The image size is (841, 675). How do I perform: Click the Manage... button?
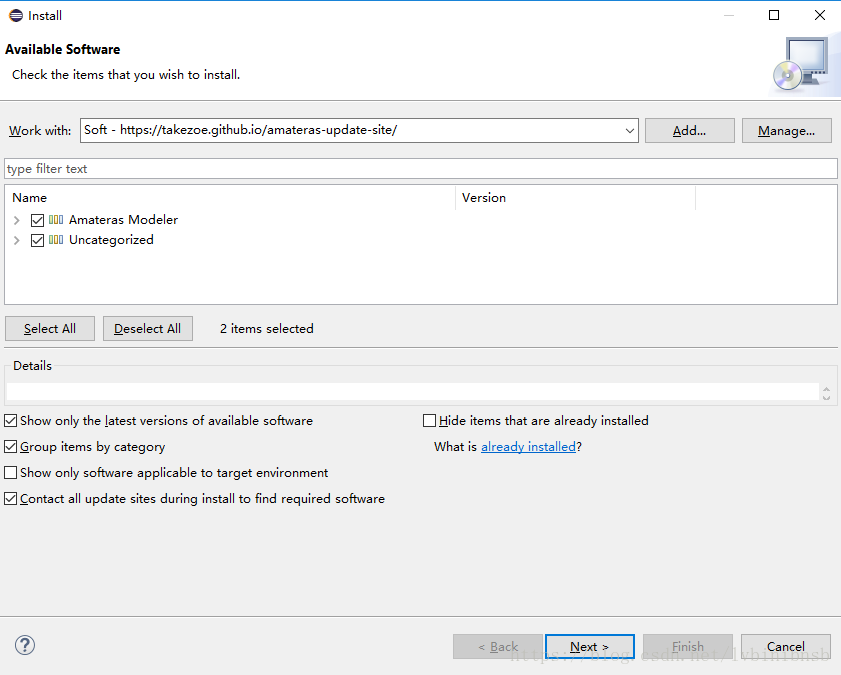[x=787, y=131]
